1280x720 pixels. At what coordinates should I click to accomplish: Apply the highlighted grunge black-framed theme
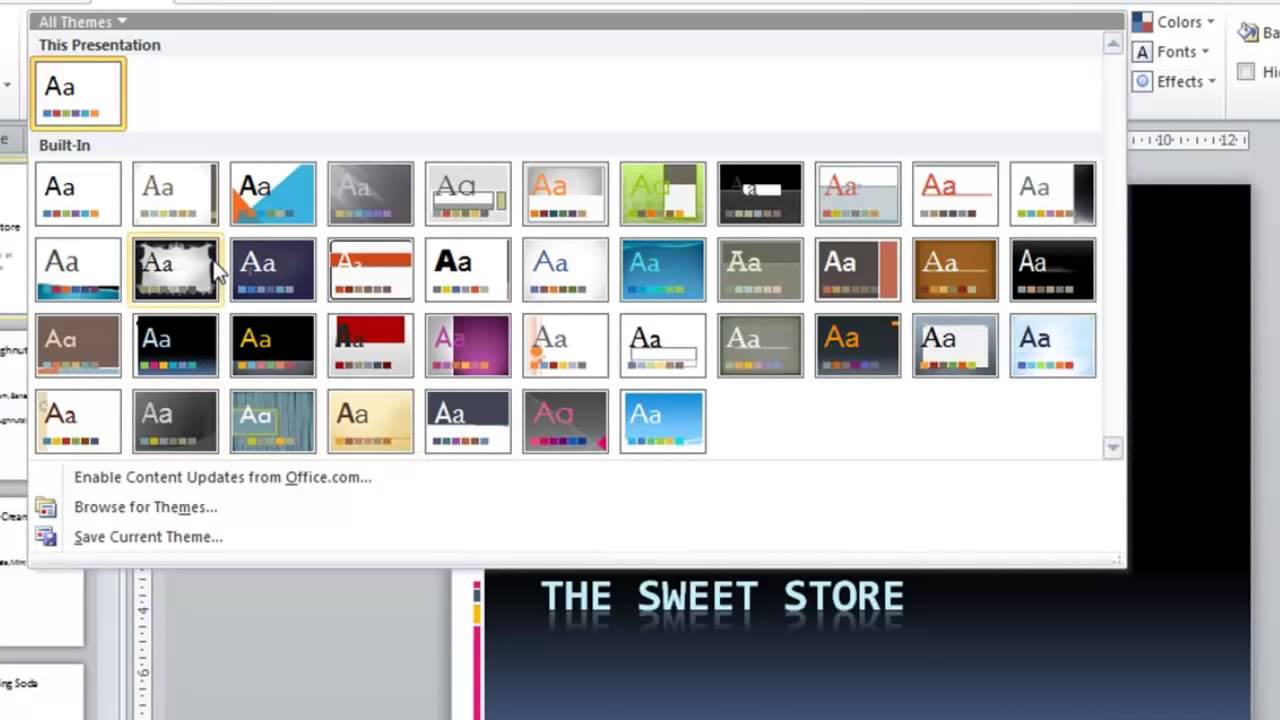click(x=175, y=270)
